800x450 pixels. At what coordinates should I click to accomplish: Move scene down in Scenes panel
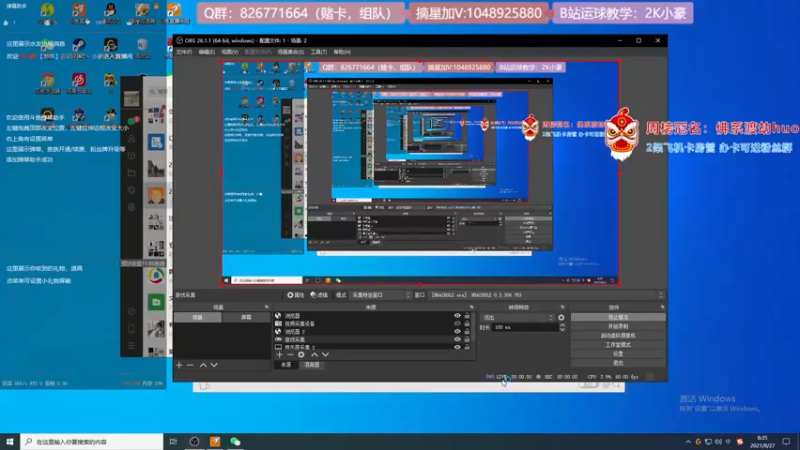[214, 365]
